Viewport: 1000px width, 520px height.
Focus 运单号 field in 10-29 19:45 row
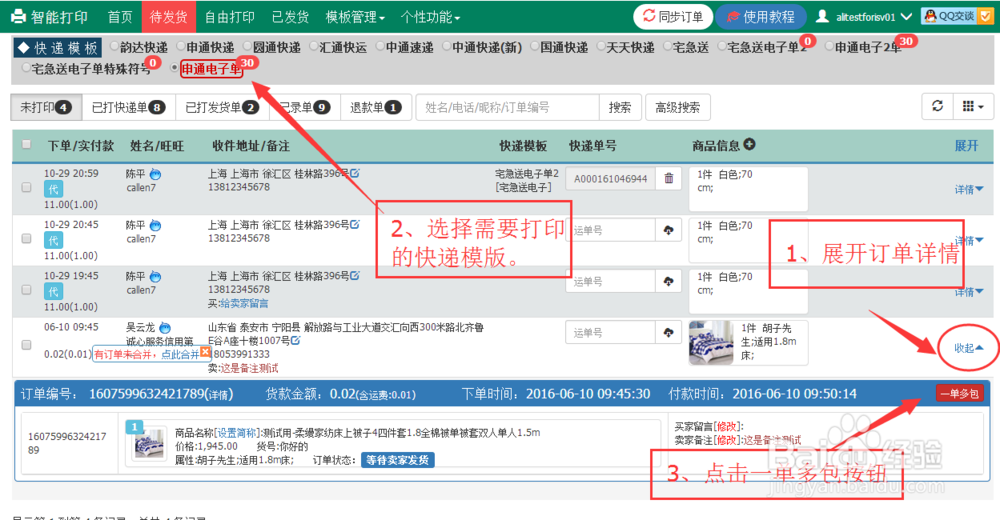(610, 281)
